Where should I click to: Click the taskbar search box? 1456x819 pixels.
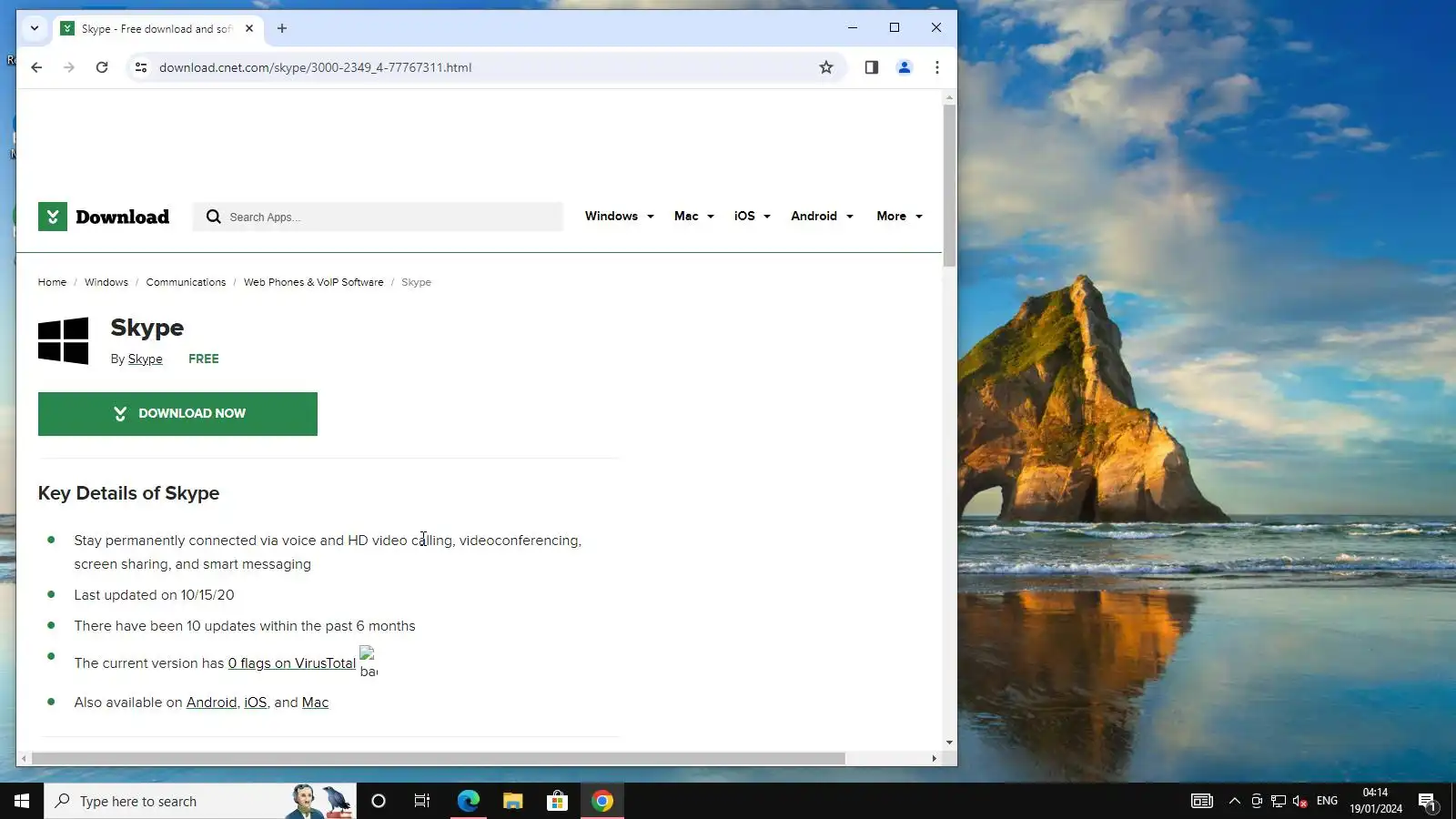[200, 801]
